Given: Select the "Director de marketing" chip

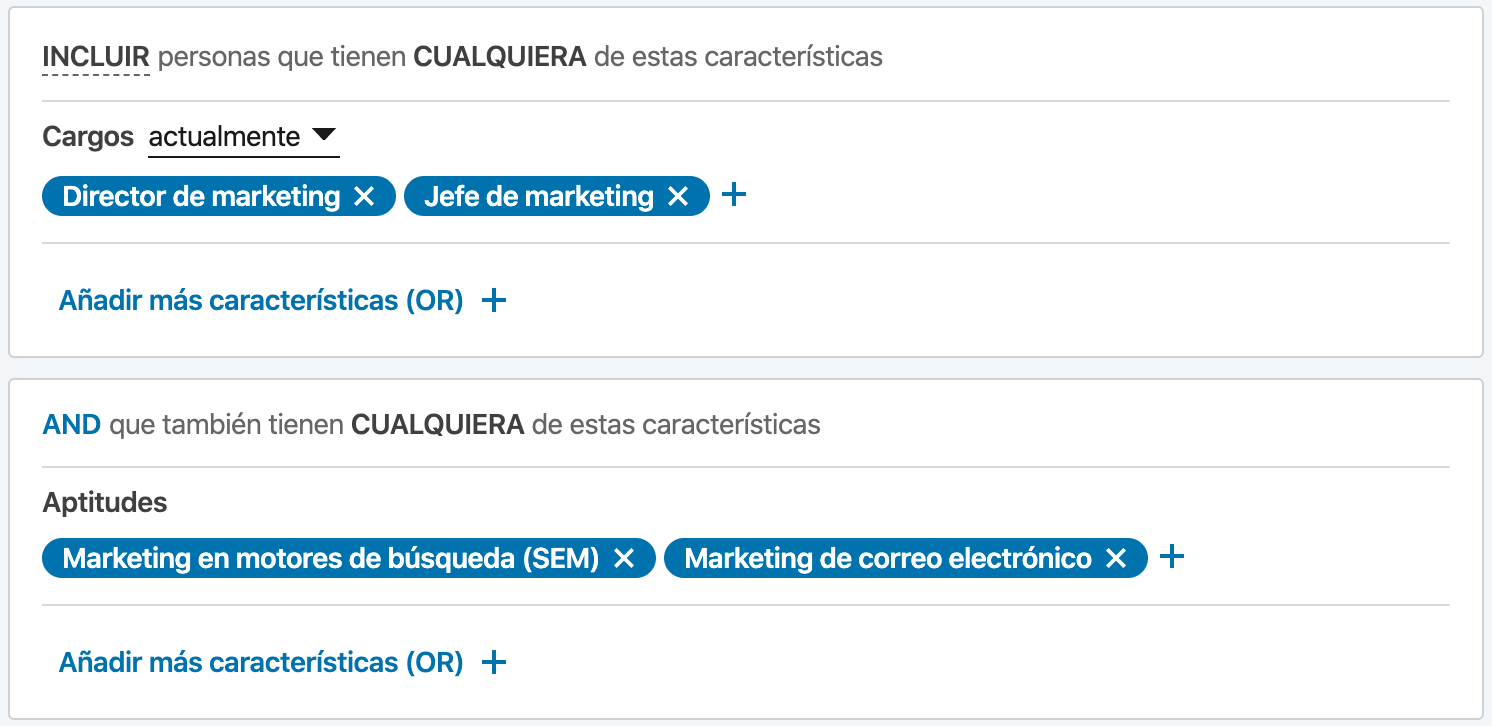Looking at the screenshot, I should point(200,196).
